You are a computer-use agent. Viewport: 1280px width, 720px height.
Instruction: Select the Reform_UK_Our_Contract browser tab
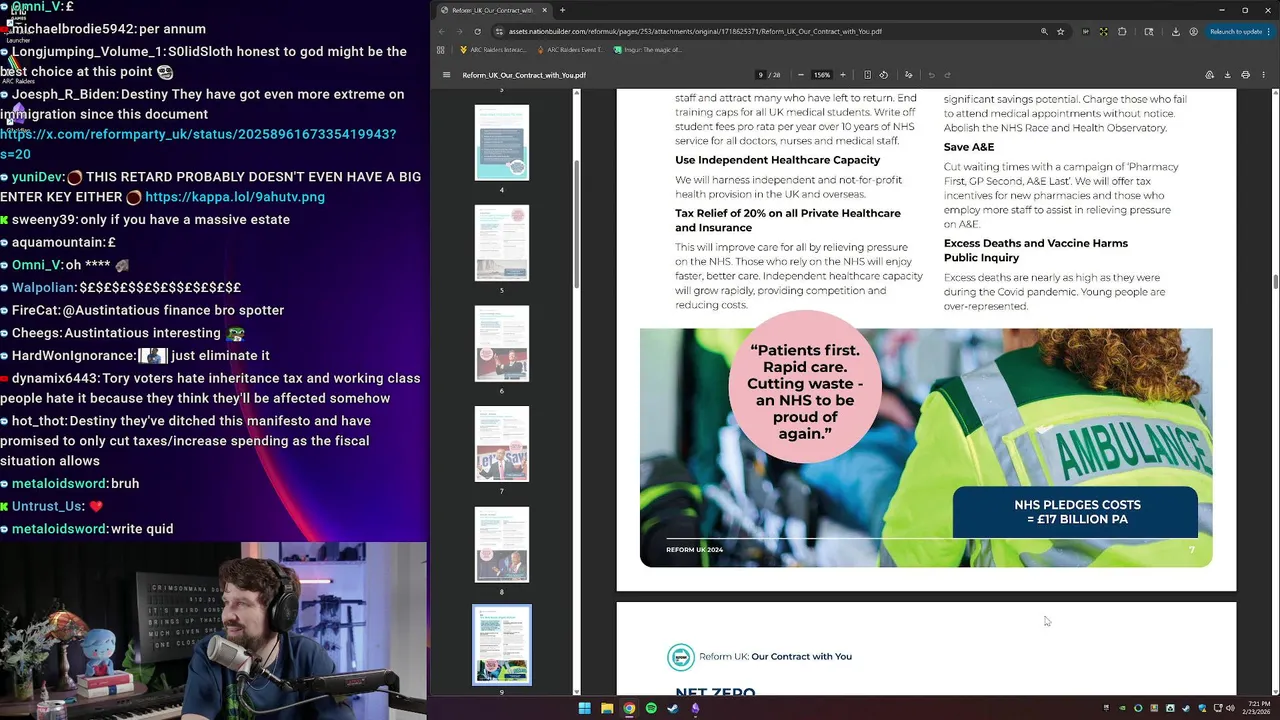pos(493,10)
